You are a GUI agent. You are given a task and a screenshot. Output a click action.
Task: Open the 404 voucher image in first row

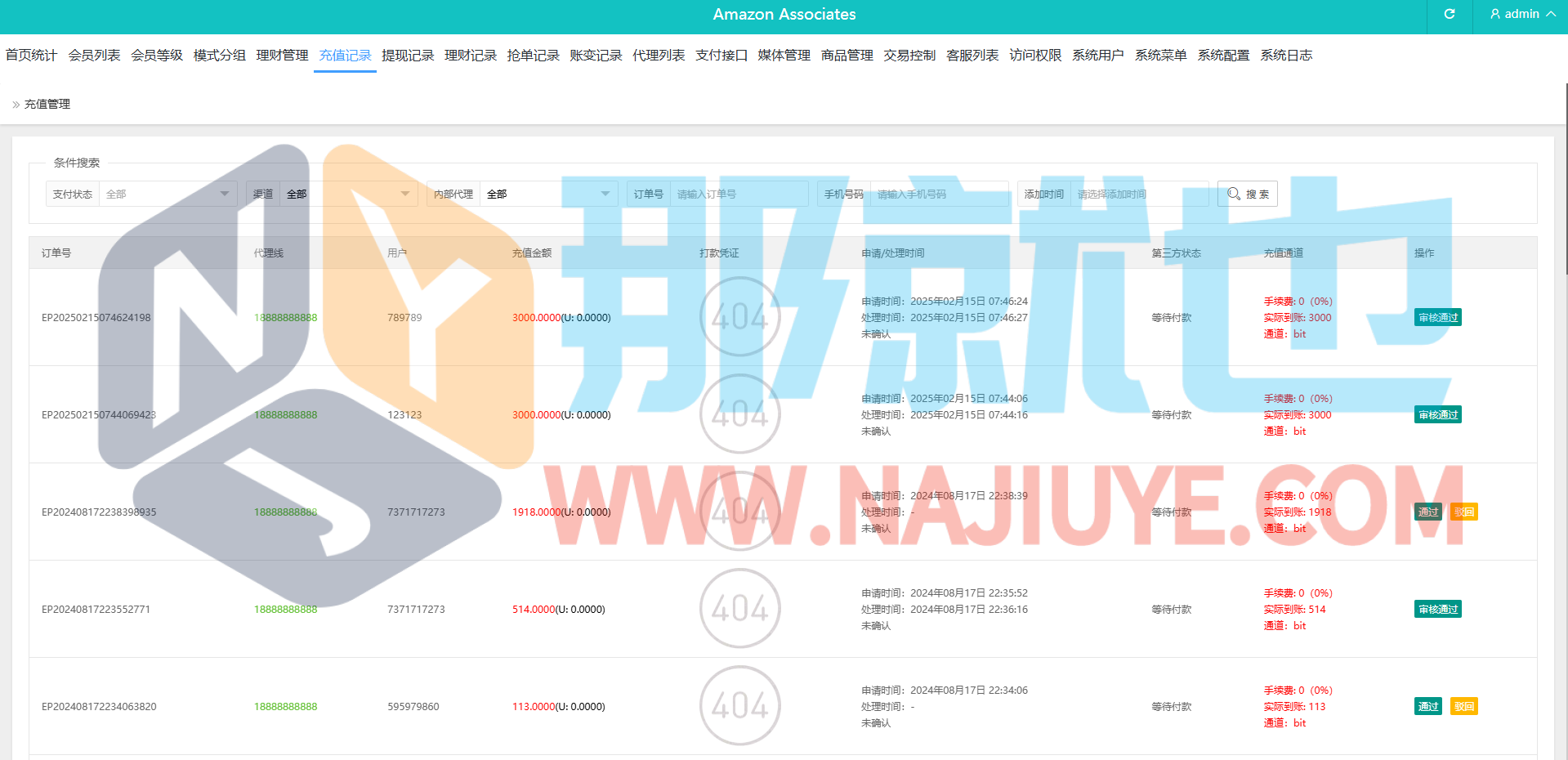(x=739, y=317)
